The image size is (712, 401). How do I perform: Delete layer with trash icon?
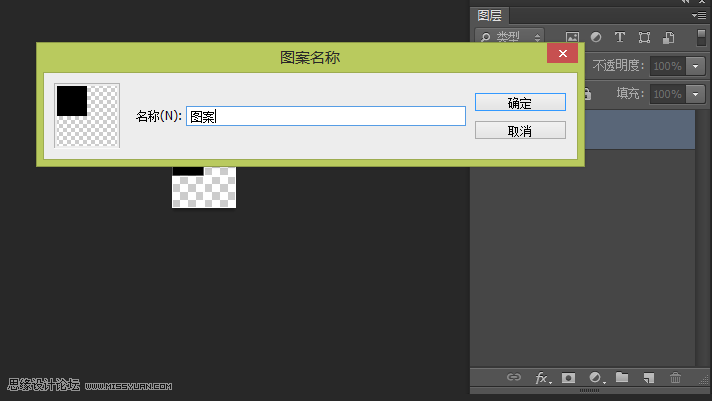(675, 378)
